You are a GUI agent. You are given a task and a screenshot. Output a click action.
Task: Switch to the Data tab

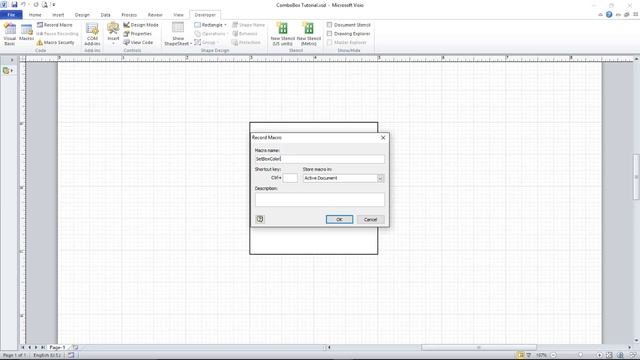105,15
